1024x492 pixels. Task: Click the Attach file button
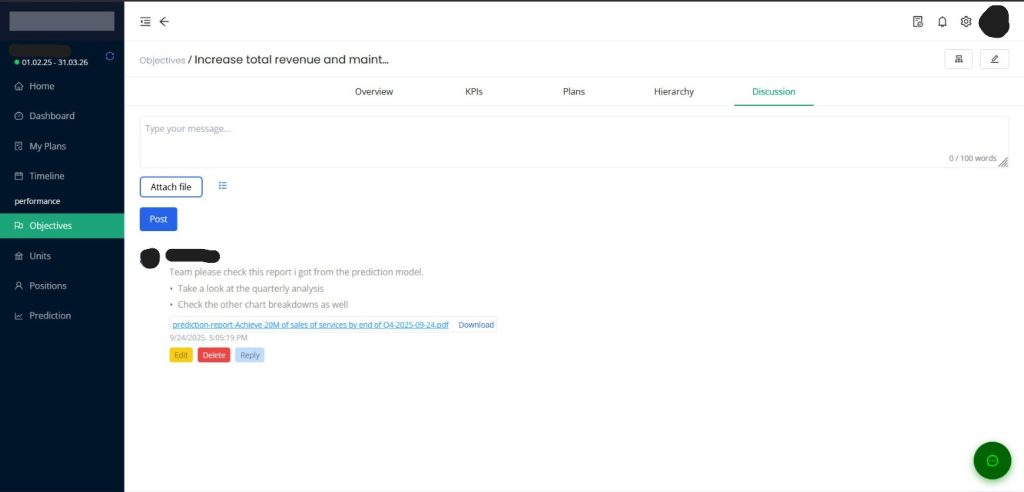pyautogui.click(x=171, y=187)
